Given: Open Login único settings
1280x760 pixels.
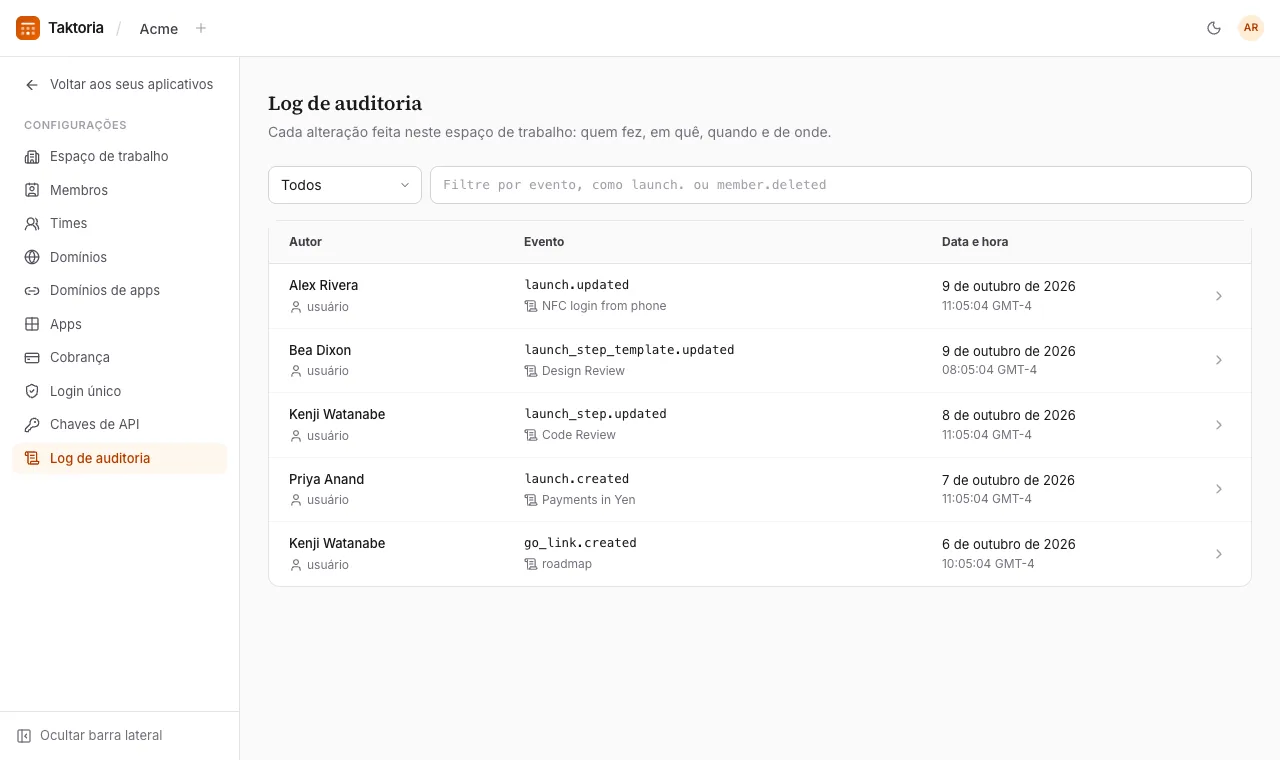Looking at the screenshot, I should click(x=120, y=391).
